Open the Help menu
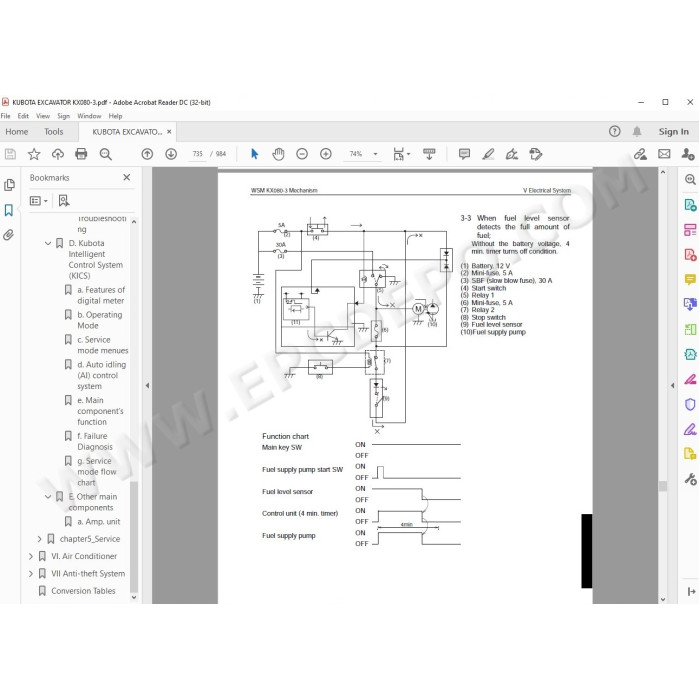 pos(115,116)
